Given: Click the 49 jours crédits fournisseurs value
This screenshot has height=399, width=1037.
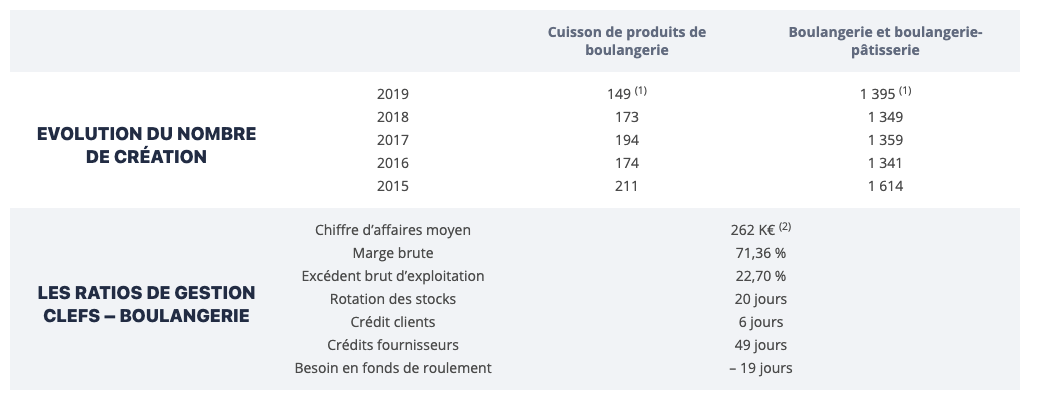Looking at the screenshot, I should pyautogui.click(x=761, y=345).
